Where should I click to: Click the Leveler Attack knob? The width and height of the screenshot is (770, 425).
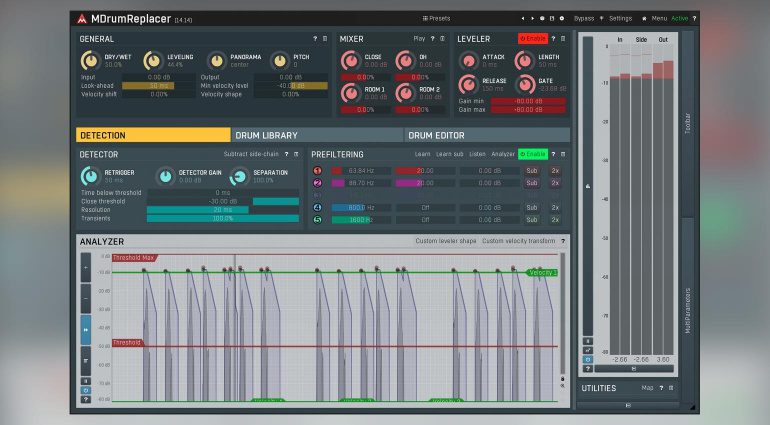pyautogui.click(x=470, y=62)
